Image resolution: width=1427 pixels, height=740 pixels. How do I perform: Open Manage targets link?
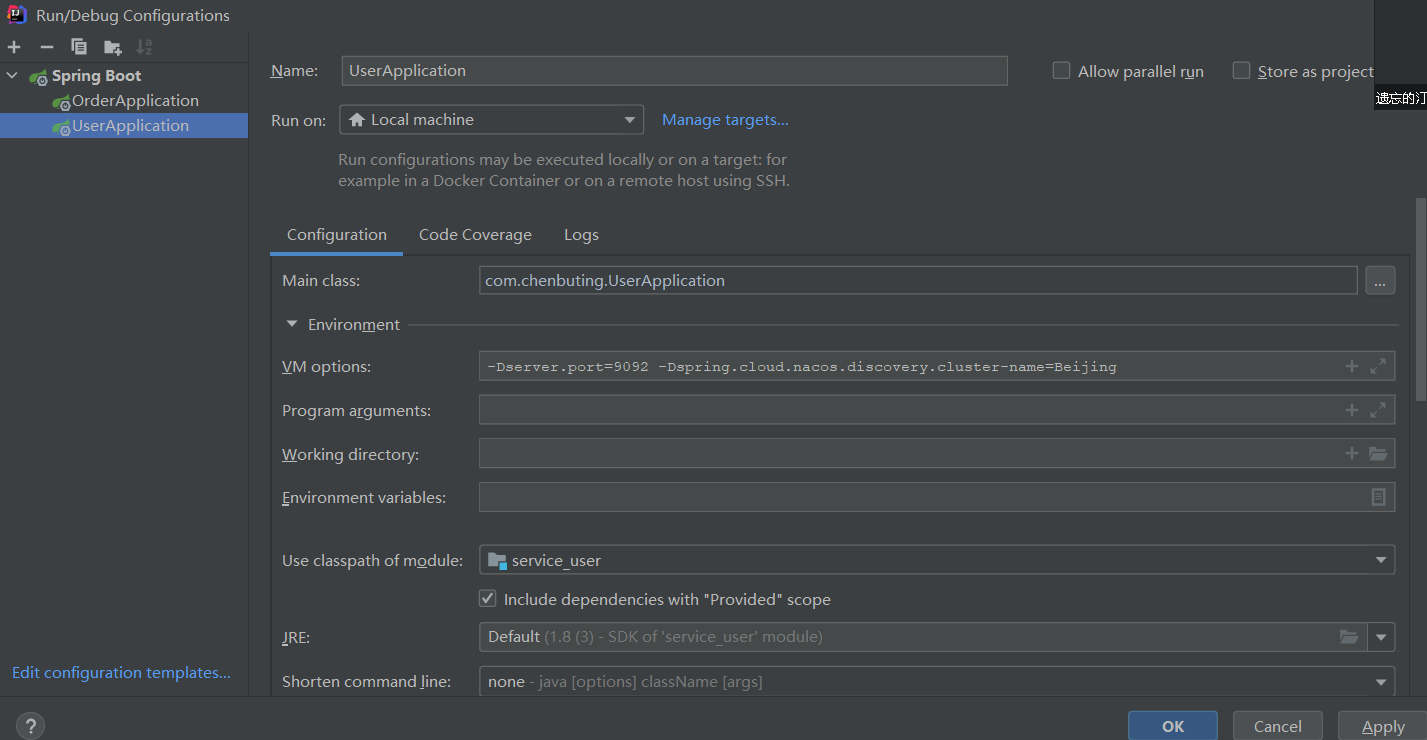(x=725, y=120)
